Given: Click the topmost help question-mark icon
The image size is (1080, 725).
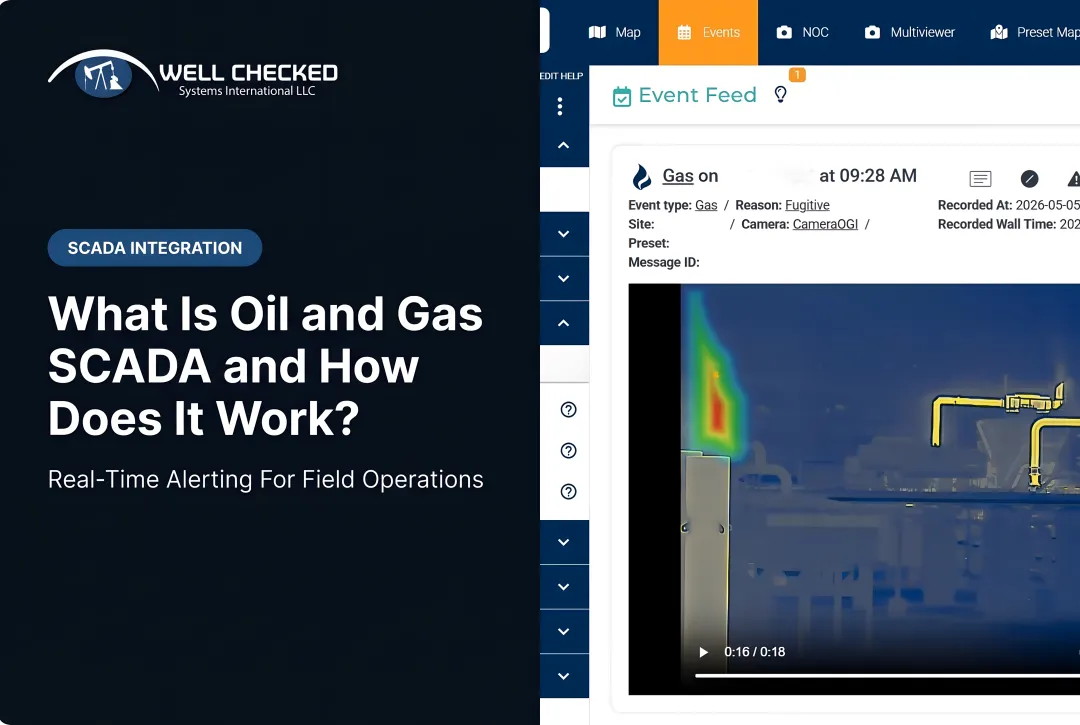Looking at the screenshot, I should coord(568,410).
